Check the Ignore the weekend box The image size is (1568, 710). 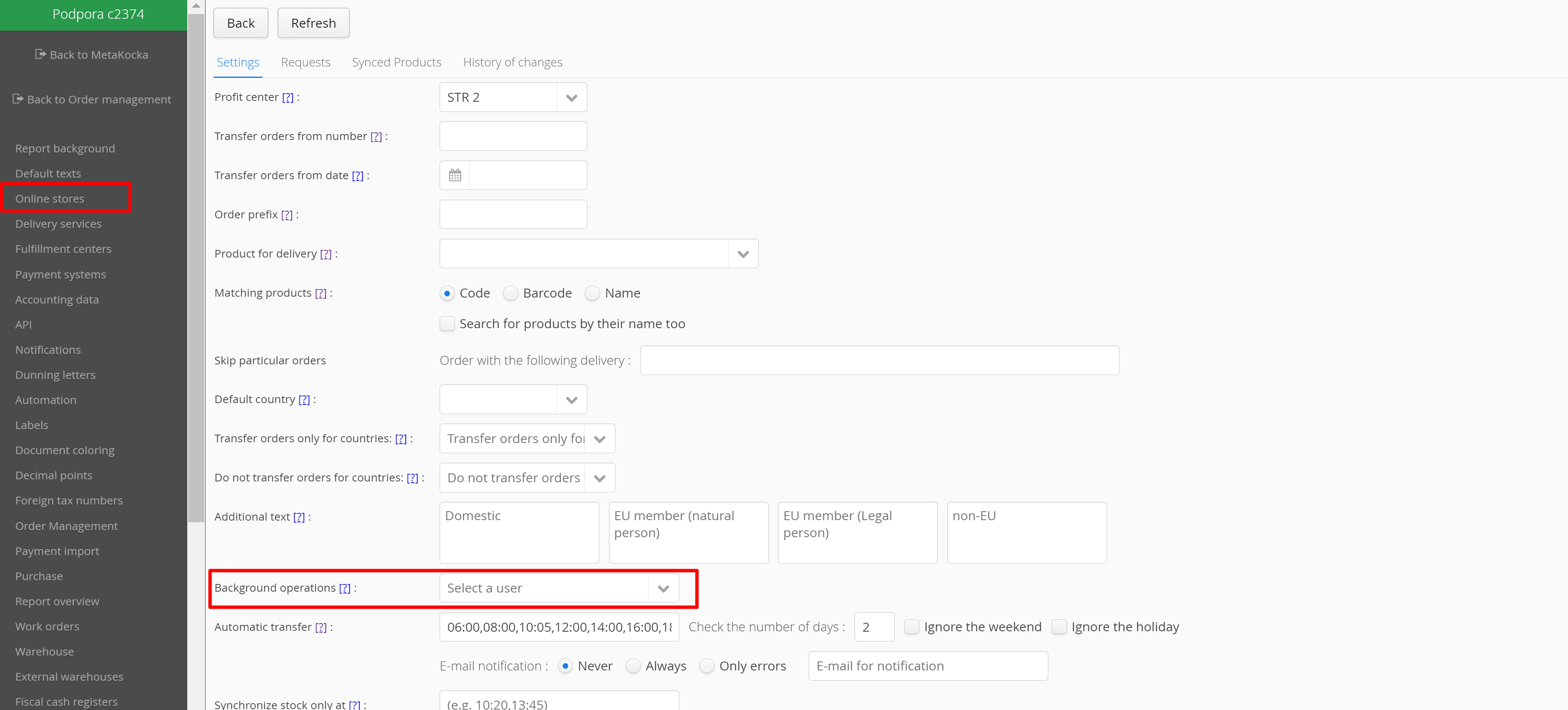(x=911, y=627)
